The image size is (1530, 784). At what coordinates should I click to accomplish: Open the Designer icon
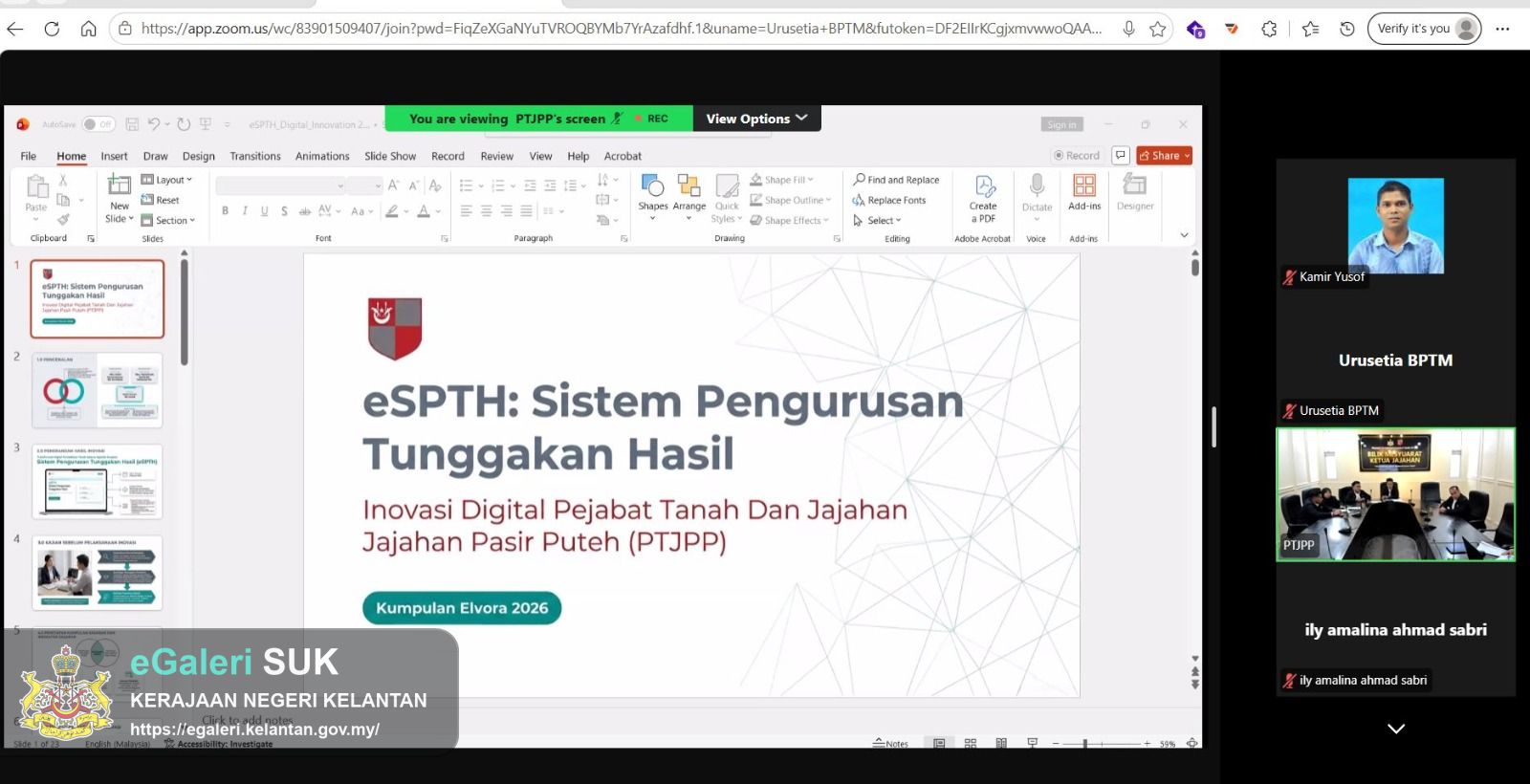[1135, 184]
